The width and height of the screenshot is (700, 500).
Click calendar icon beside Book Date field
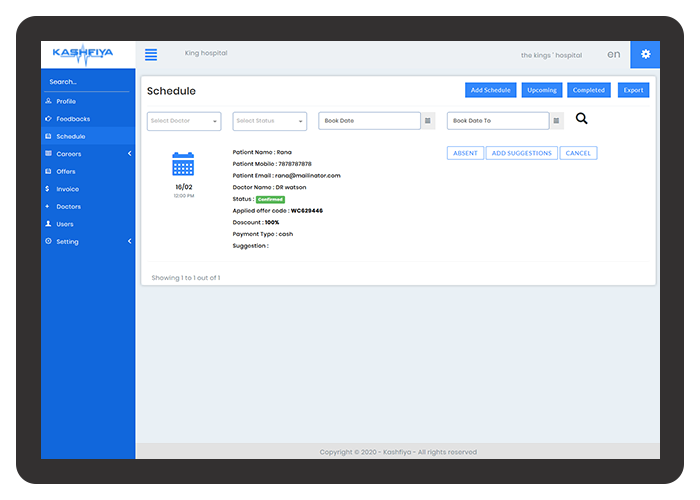(x=428, y=121)
